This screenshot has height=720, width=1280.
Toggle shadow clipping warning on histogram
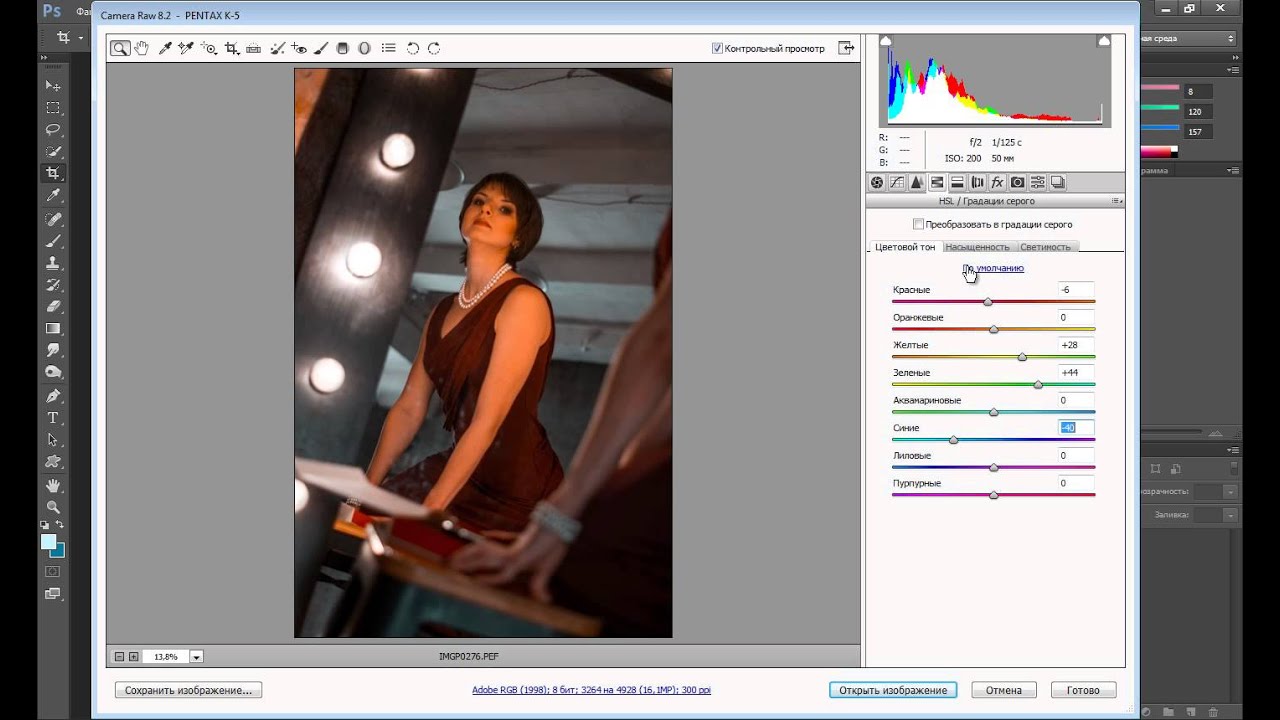(885, 41)
